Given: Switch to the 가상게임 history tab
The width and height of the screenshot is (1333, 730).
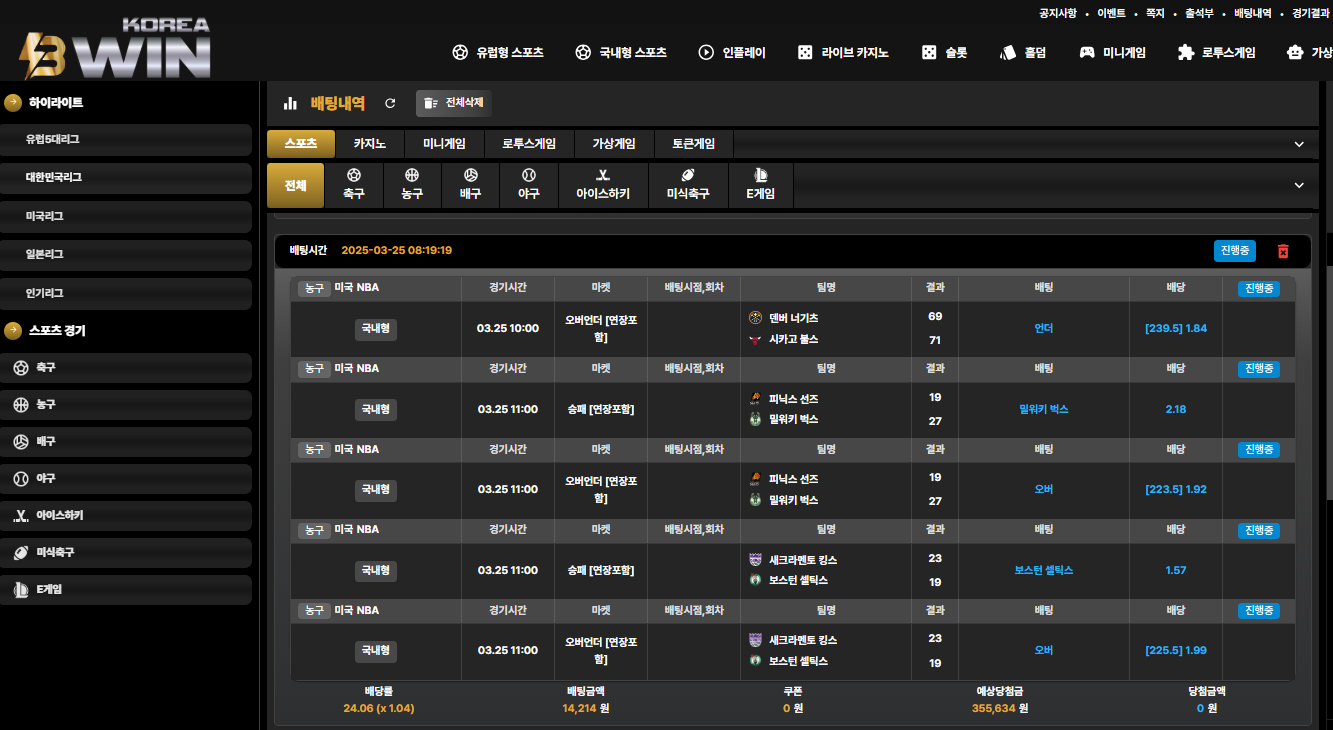Looking at the screenshot, I should click(614, 144).
